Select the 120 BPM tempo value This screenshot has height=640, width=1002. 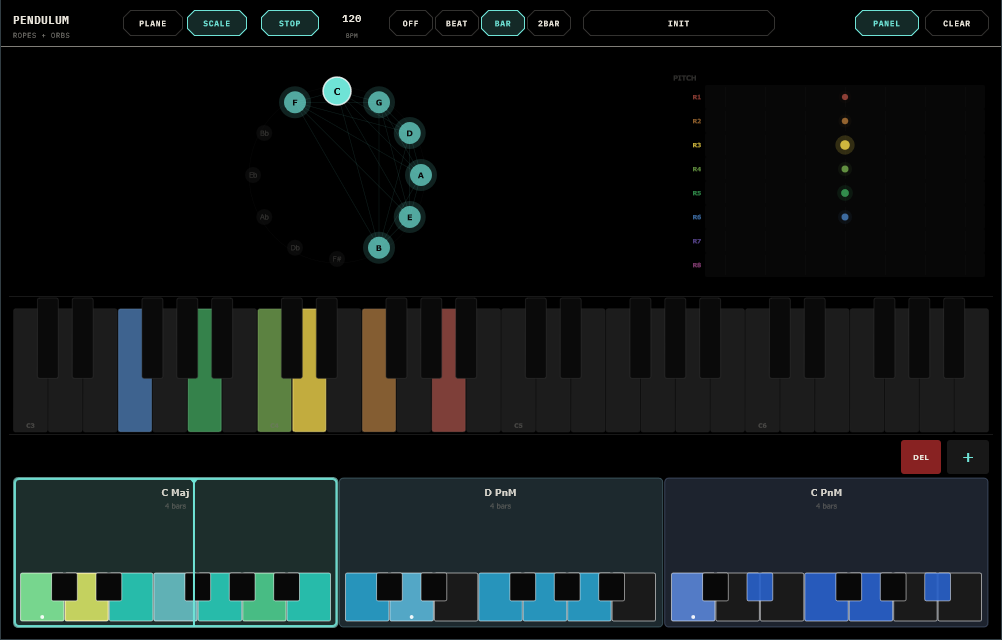(x=351, y=19)
